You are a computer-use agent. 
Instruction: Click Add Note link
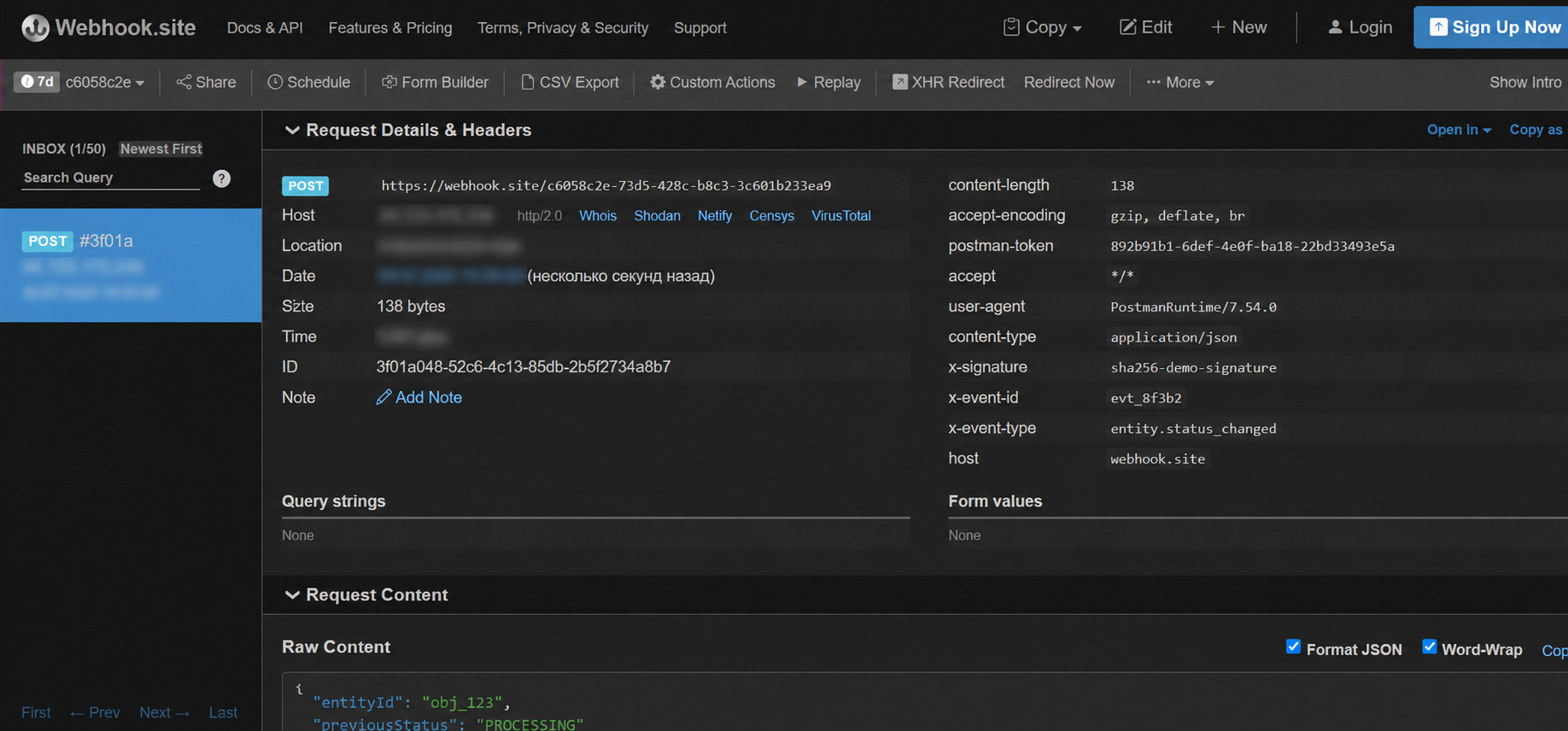click(x=419, y=397)
